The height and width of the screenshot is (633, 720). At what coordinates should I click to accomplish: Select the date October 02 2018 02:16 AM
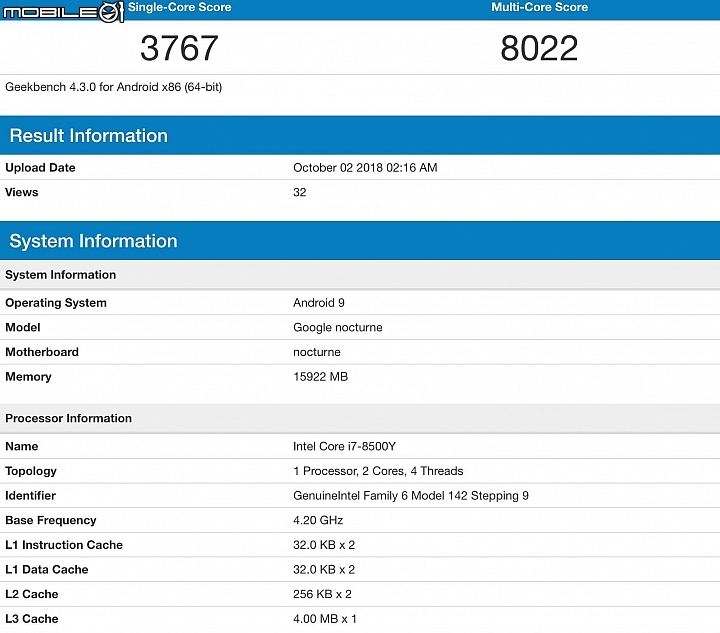coord(365,168)
